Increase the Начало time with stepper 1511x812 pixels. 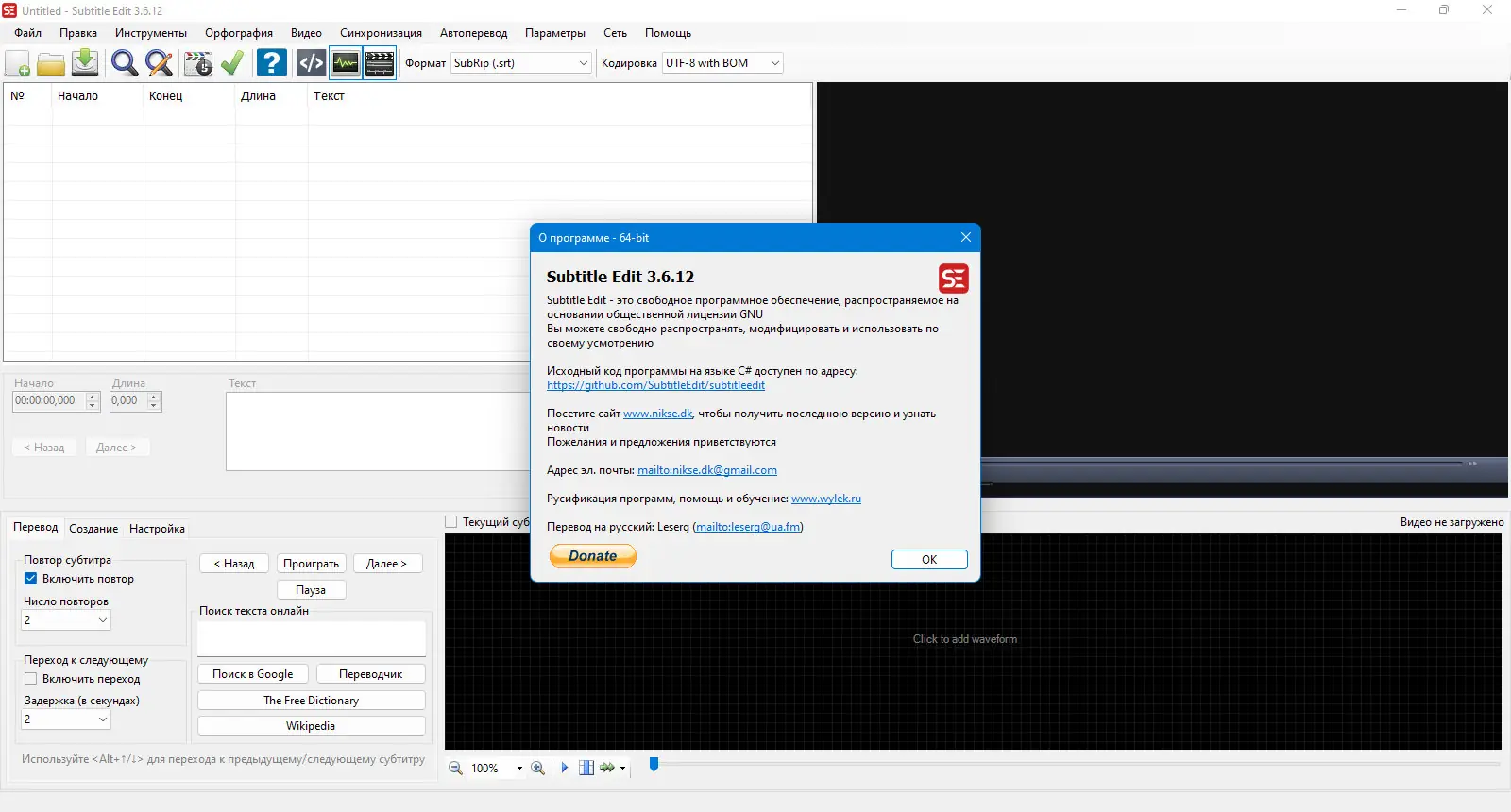[93, 397]
